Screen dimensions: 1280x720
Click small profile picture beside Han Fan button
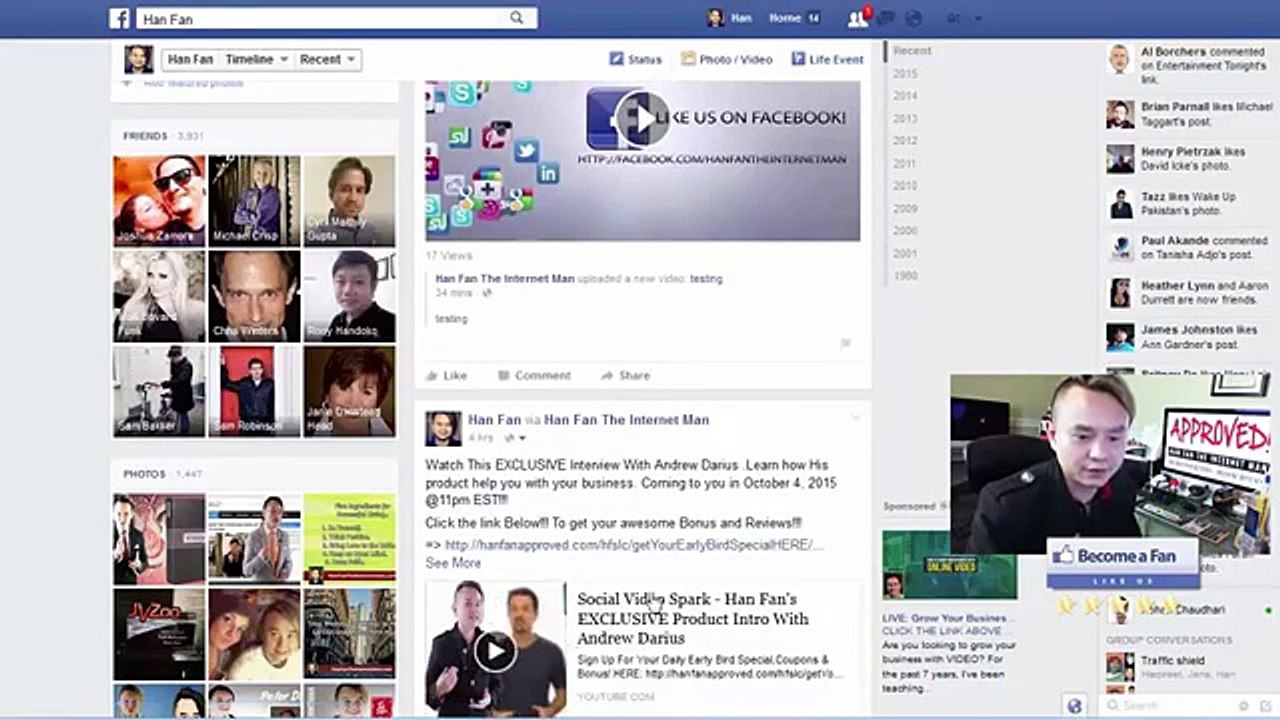coord(139,59)
